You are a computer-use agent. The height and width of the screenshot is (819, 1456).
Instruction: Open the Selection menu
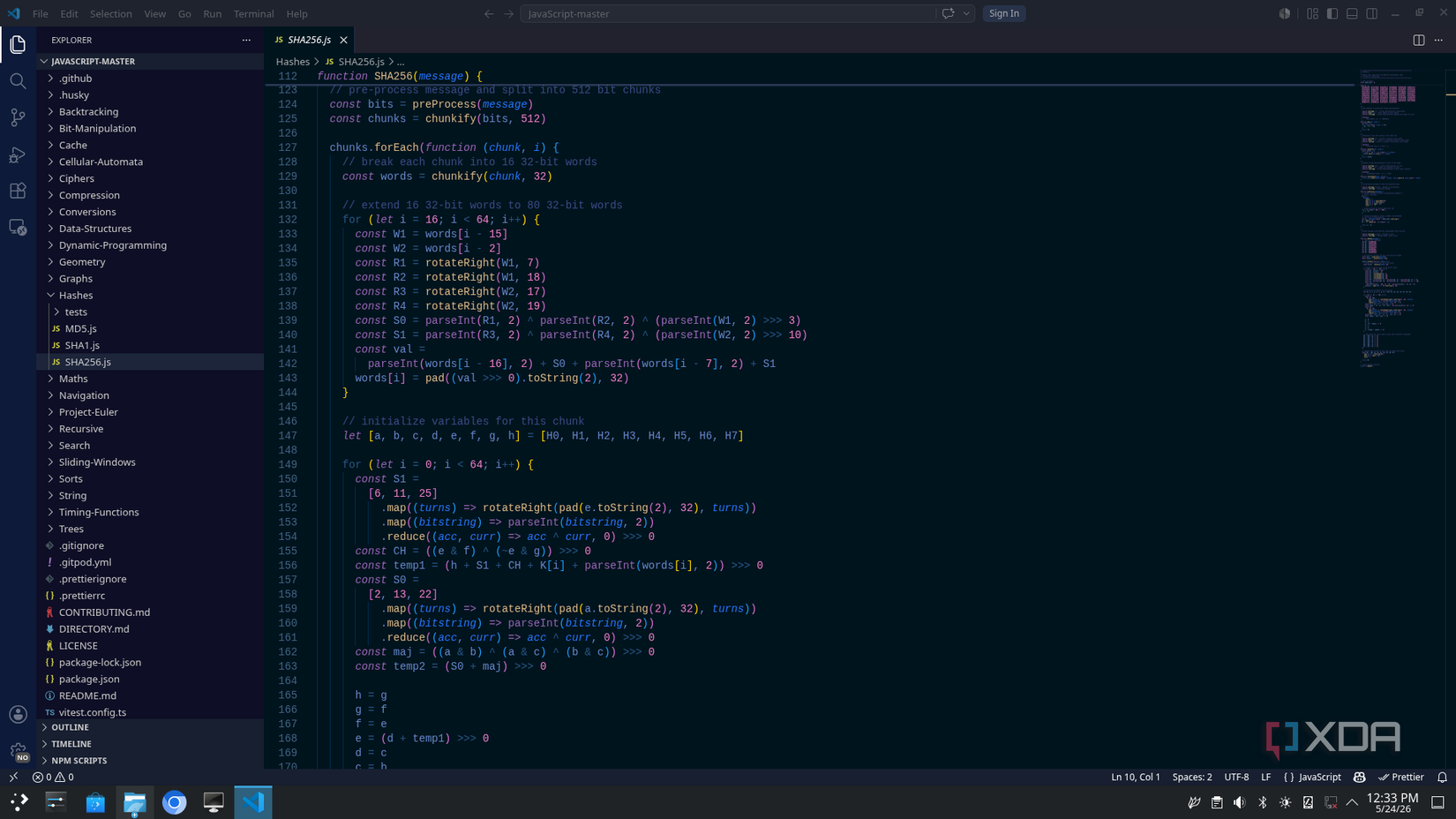pyautogui.click(x=111, y=13)
